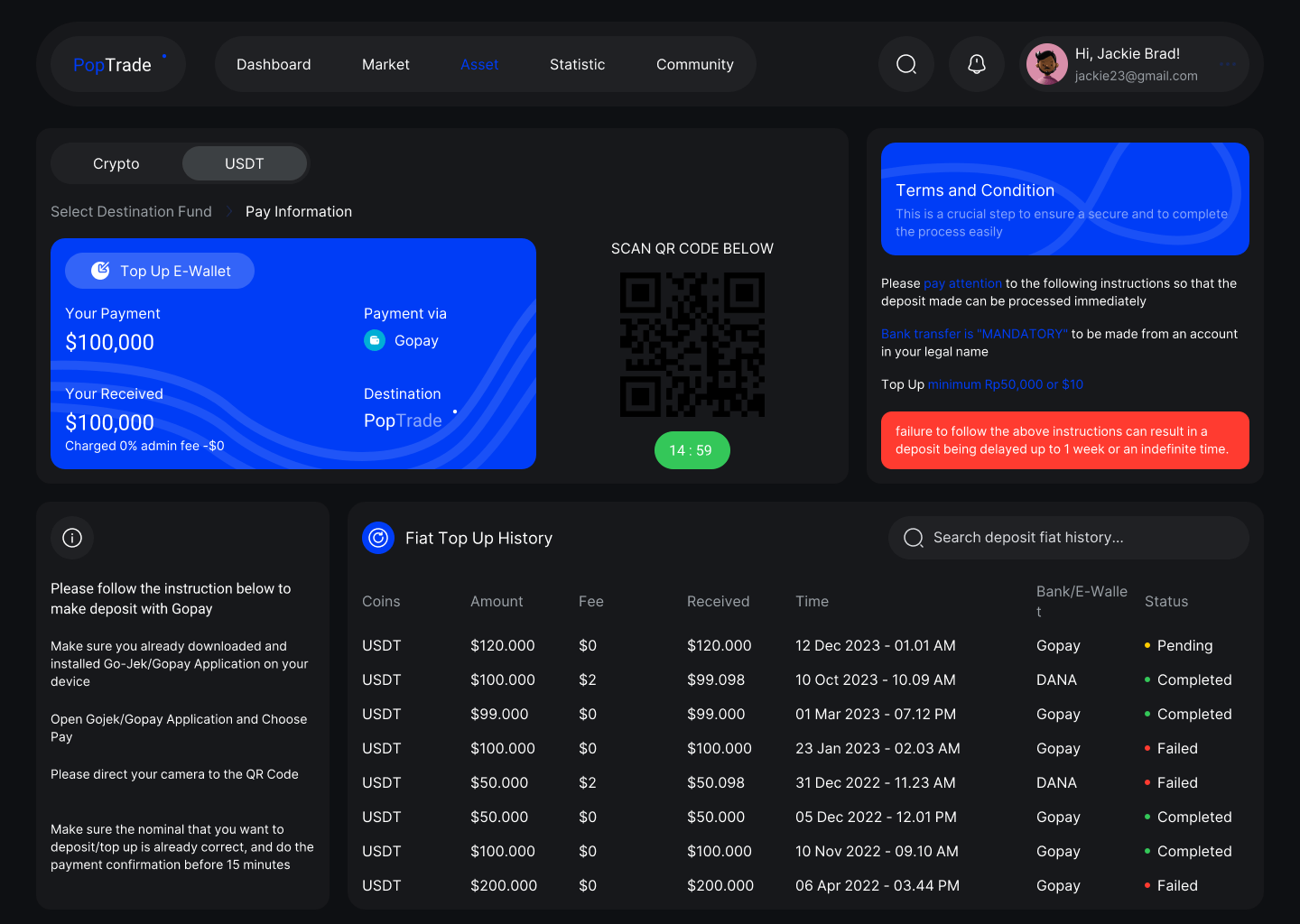
Task: Click the QR code image
Action: pyautogui.click(x=692, y=345)
